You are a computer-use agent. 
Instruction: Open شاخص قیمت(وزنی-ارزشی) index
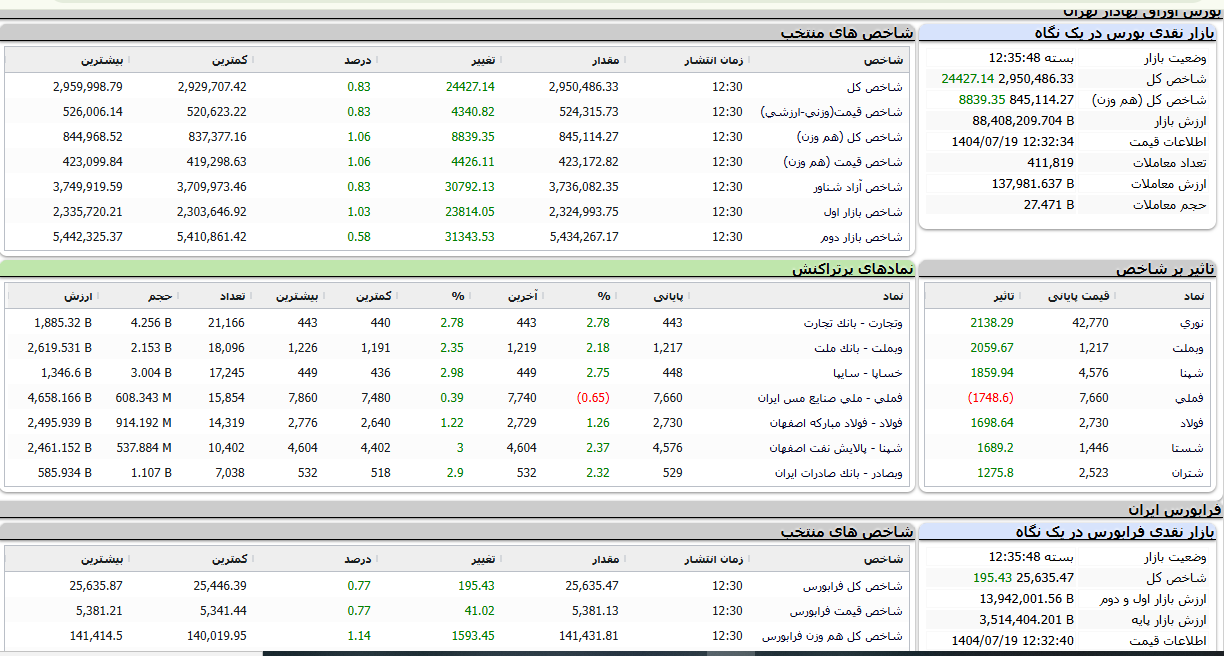(x=832, y=112)
